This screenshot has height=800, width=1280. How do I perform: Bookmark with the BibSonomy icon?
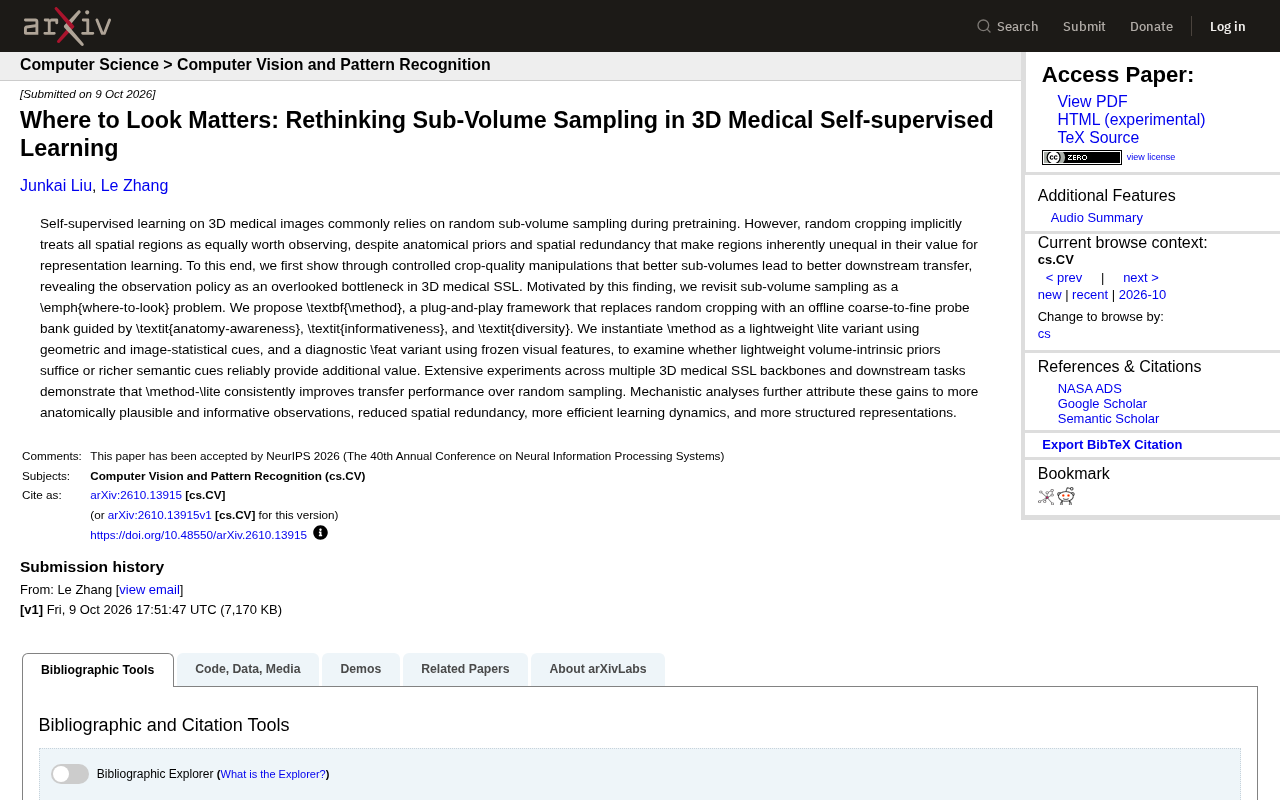click(x=1046, y=496)
